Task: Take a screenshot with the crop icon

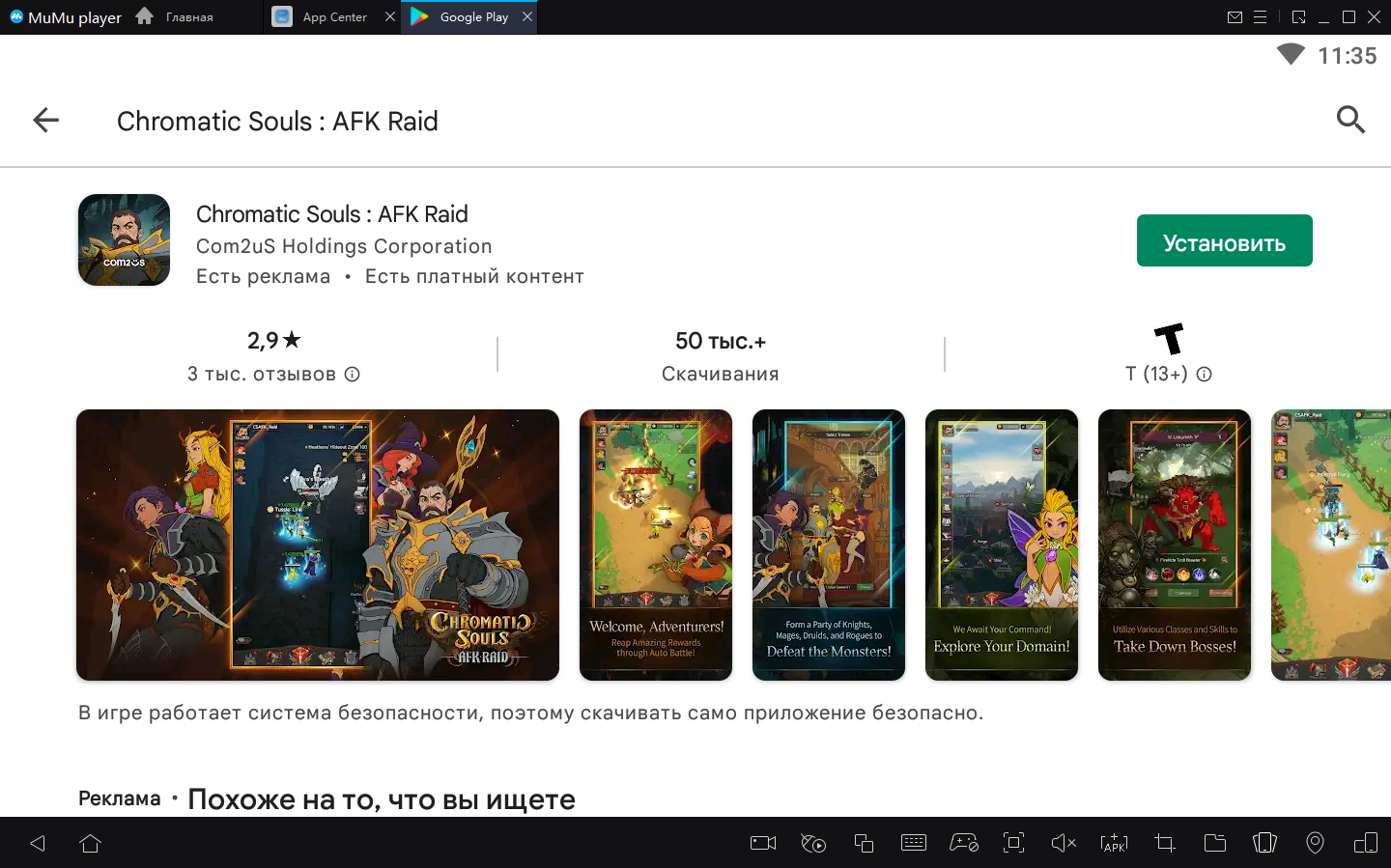Action: (1164, 843)
